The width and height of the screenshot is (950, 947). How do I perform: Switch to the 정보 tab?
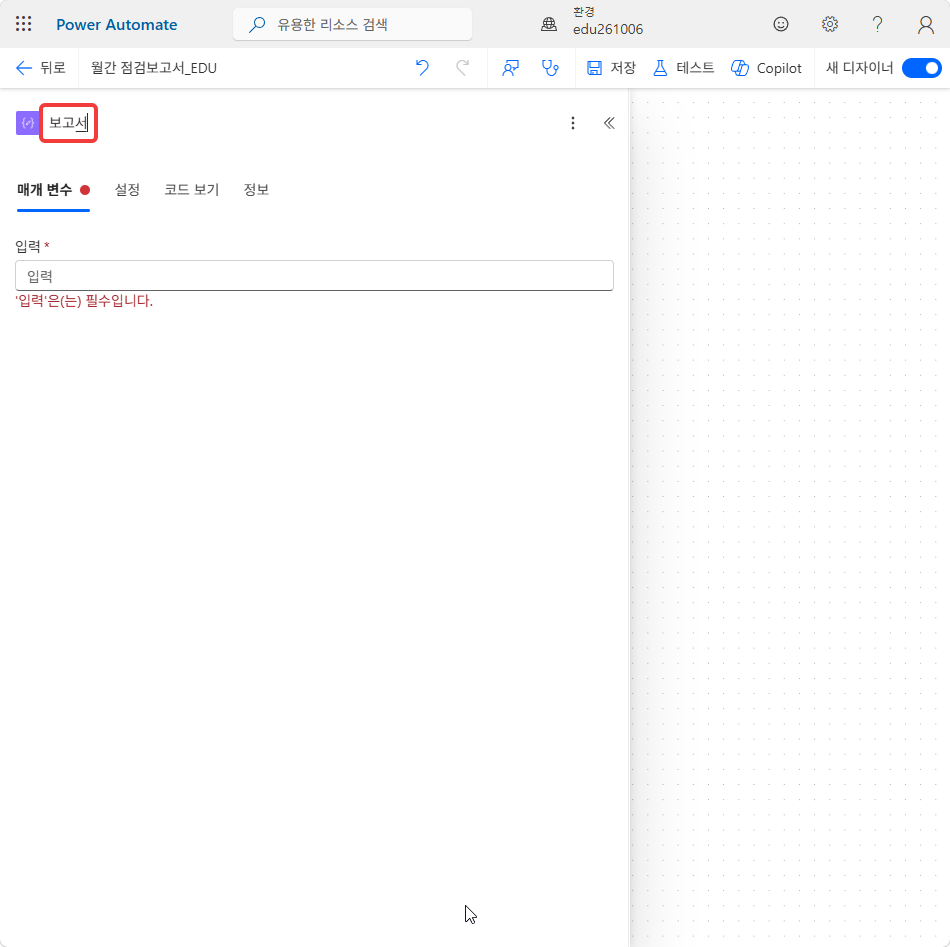tap(256, 190)
